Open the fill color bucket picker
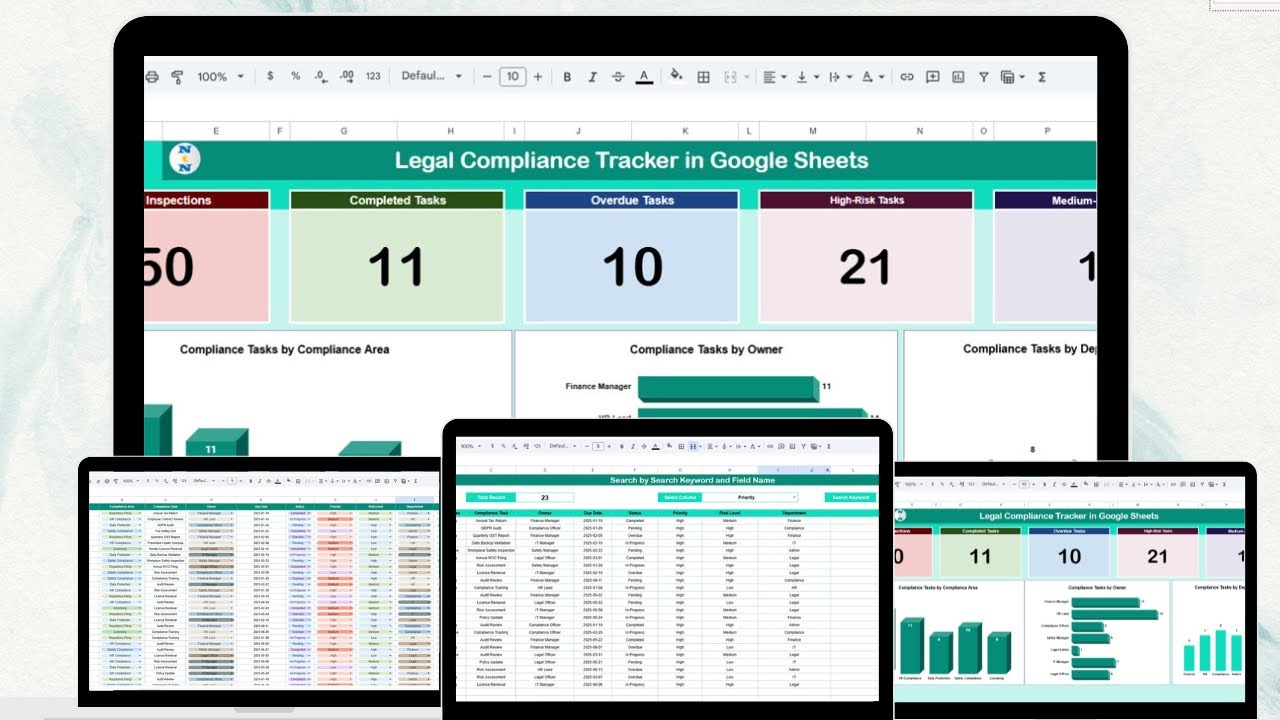The width and height of the screenshot is (1280, 720). pyautogui.click(x=676, y=76)
